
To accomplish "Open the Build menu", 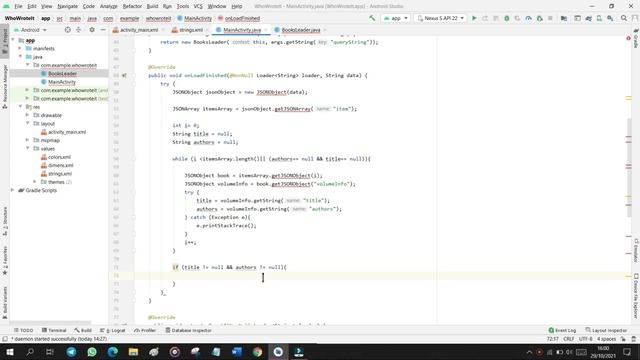I will [x=152, y=6].
